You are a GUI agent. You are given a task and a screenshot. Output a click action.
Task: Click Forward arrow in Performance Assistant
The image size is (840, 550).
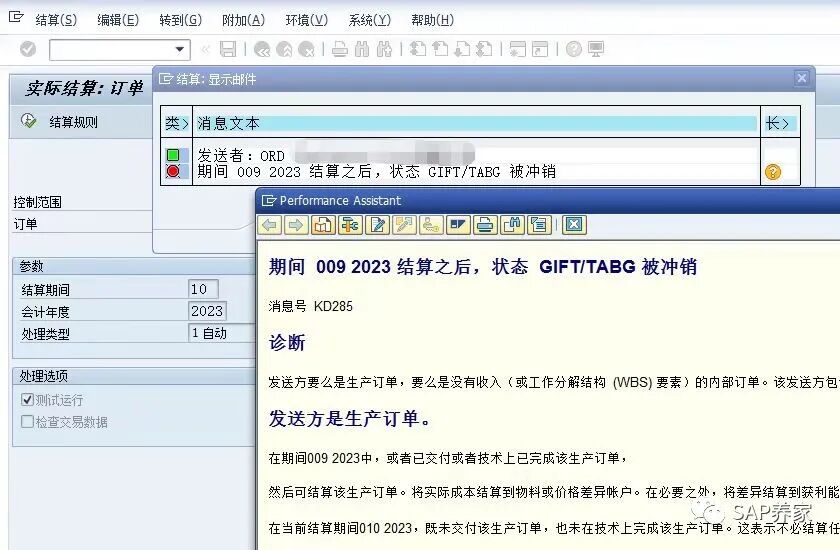click(x=295, y=225)
